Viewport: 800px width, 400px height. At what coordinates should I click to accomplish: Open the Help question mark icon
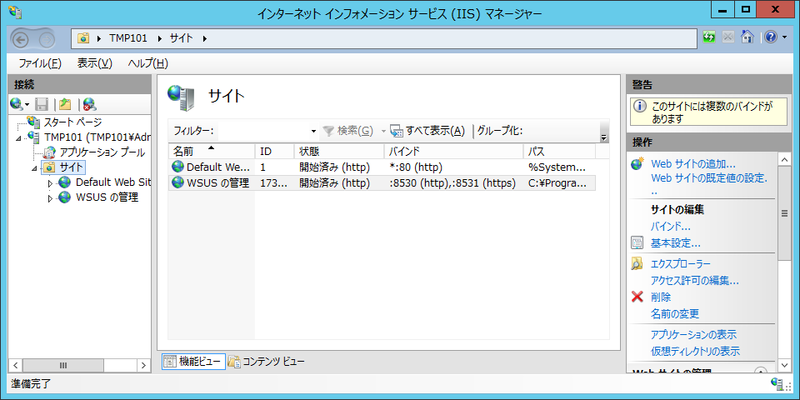click(770, 37)
